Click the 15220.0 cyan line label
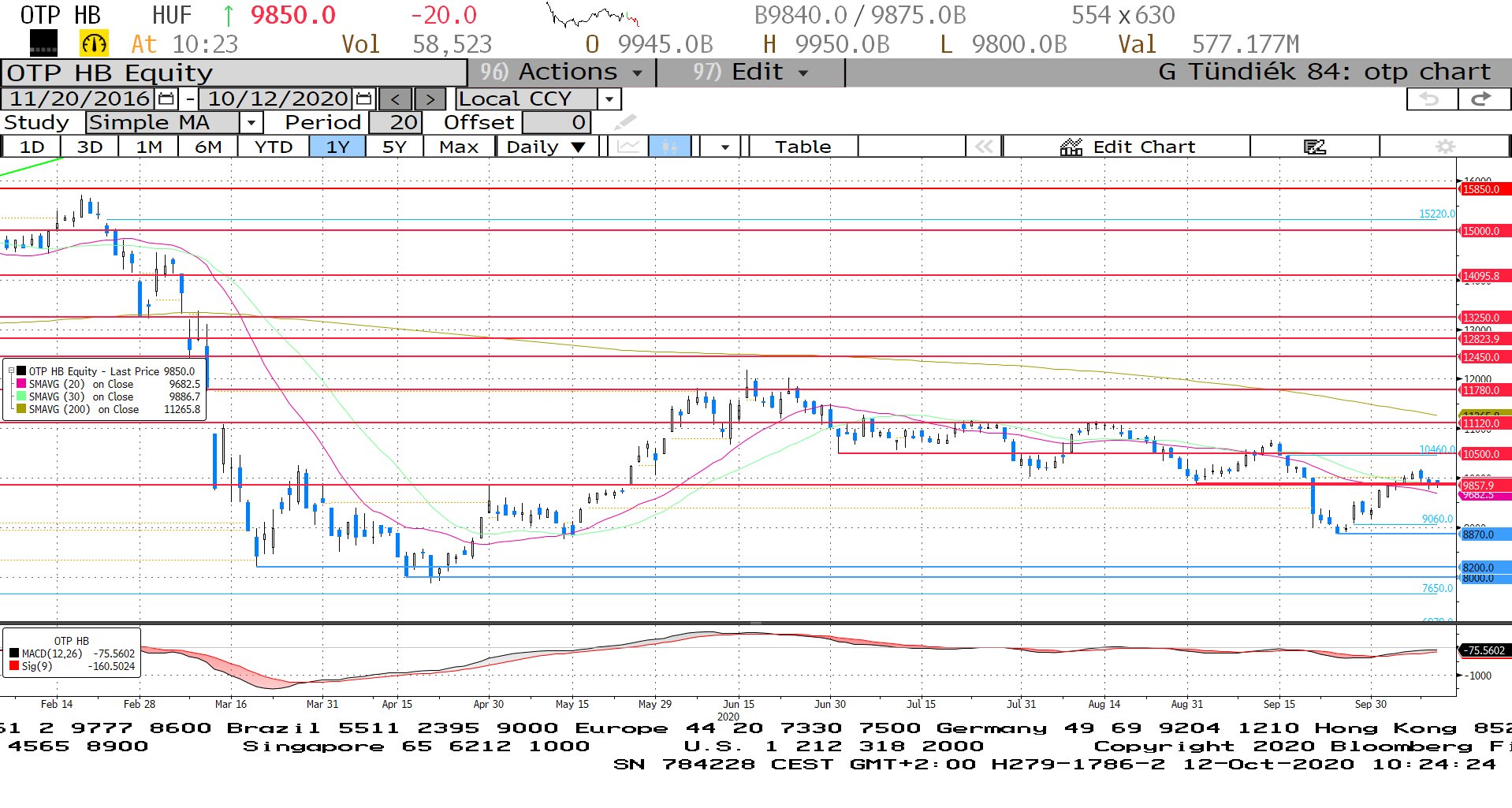The image size is (1512, 808). pos(1436,214)
